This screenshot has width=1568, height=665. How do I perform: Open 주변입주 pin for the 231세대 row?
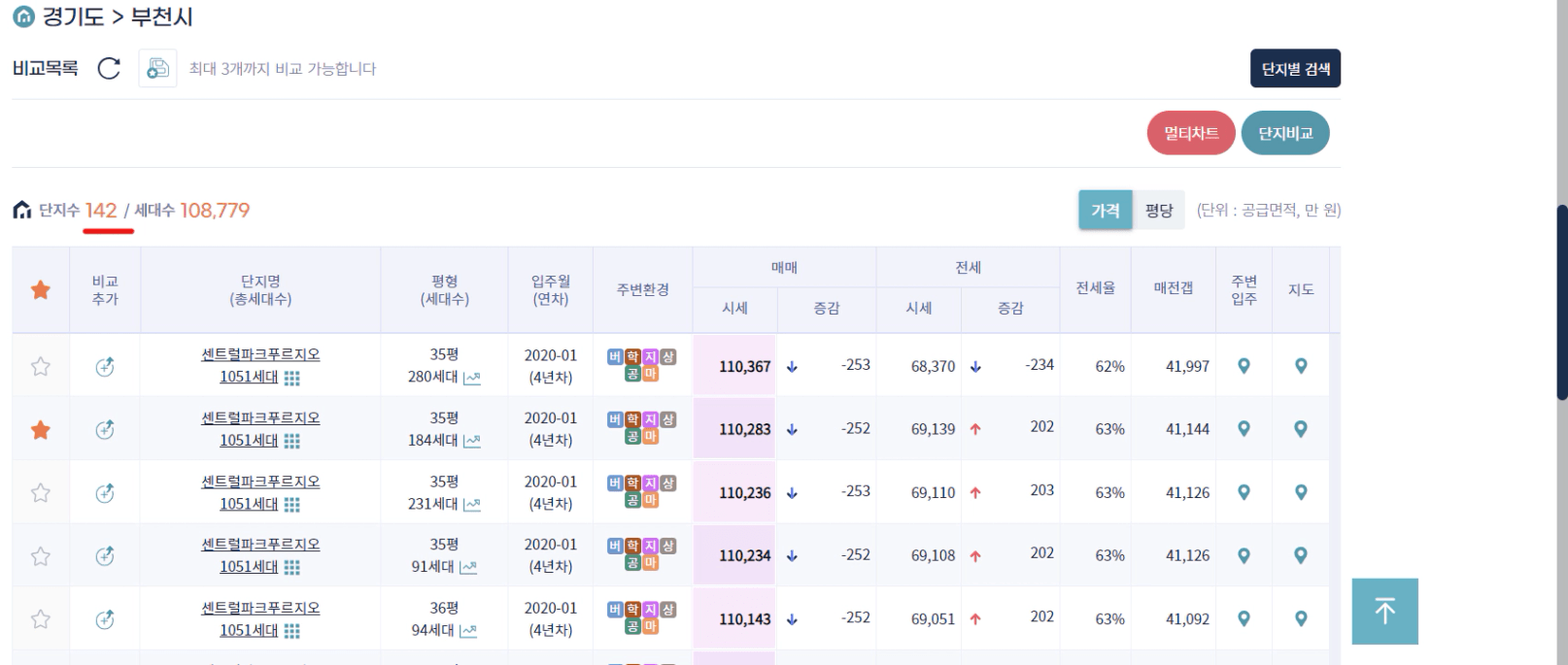(1244, 492)
